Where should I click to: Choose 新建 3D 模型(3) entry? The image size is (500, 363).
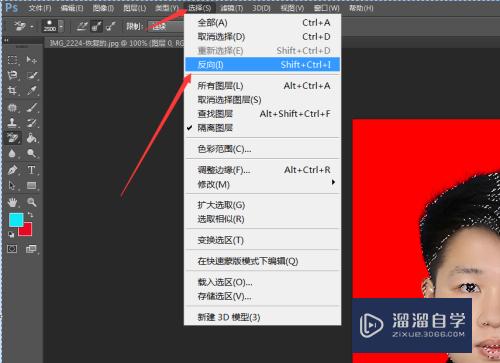tap(262, 317)
